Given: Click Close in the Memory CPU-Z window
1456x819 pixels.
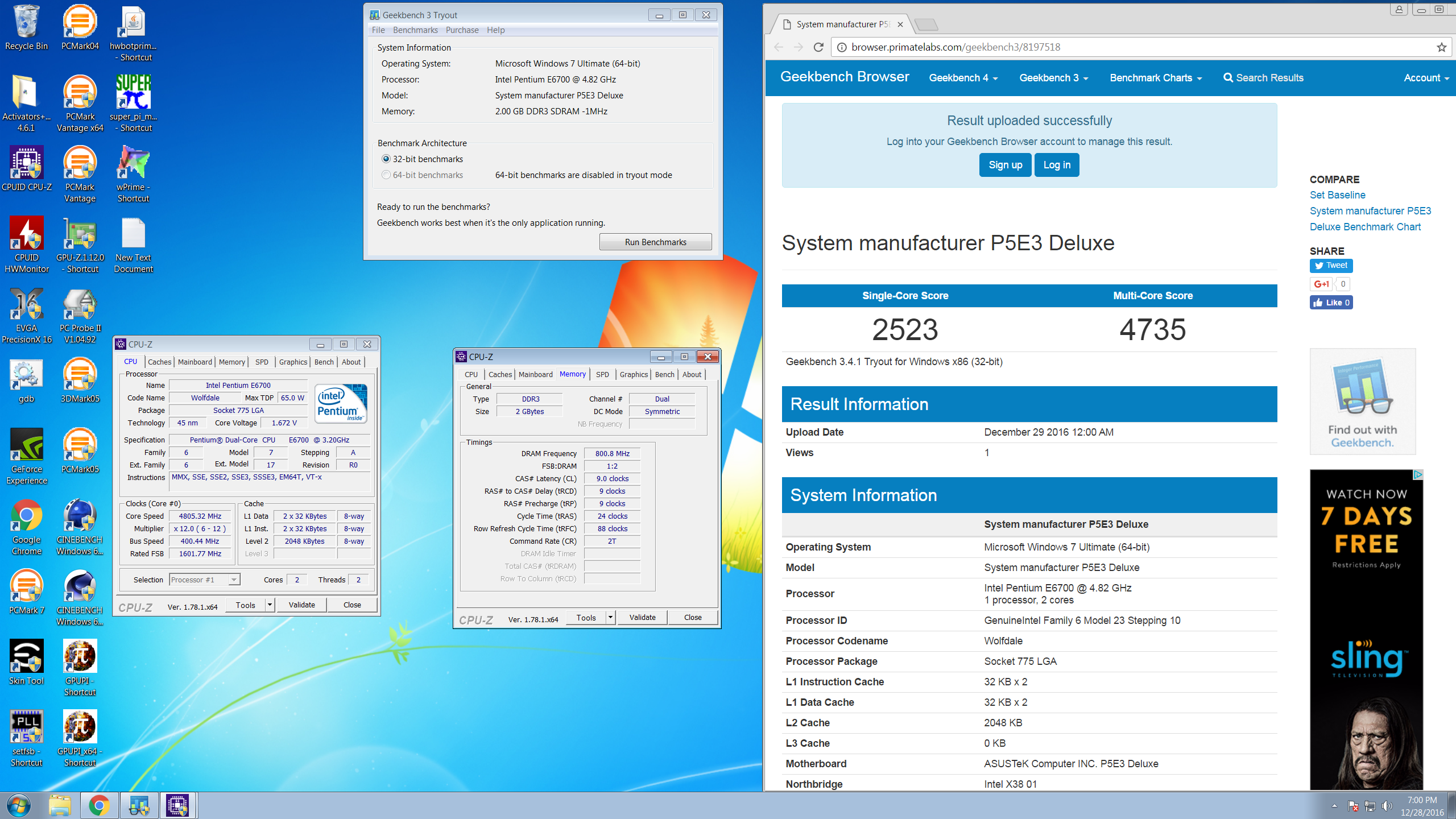Looking at the screenshot, I should click(x=692, y=617).
